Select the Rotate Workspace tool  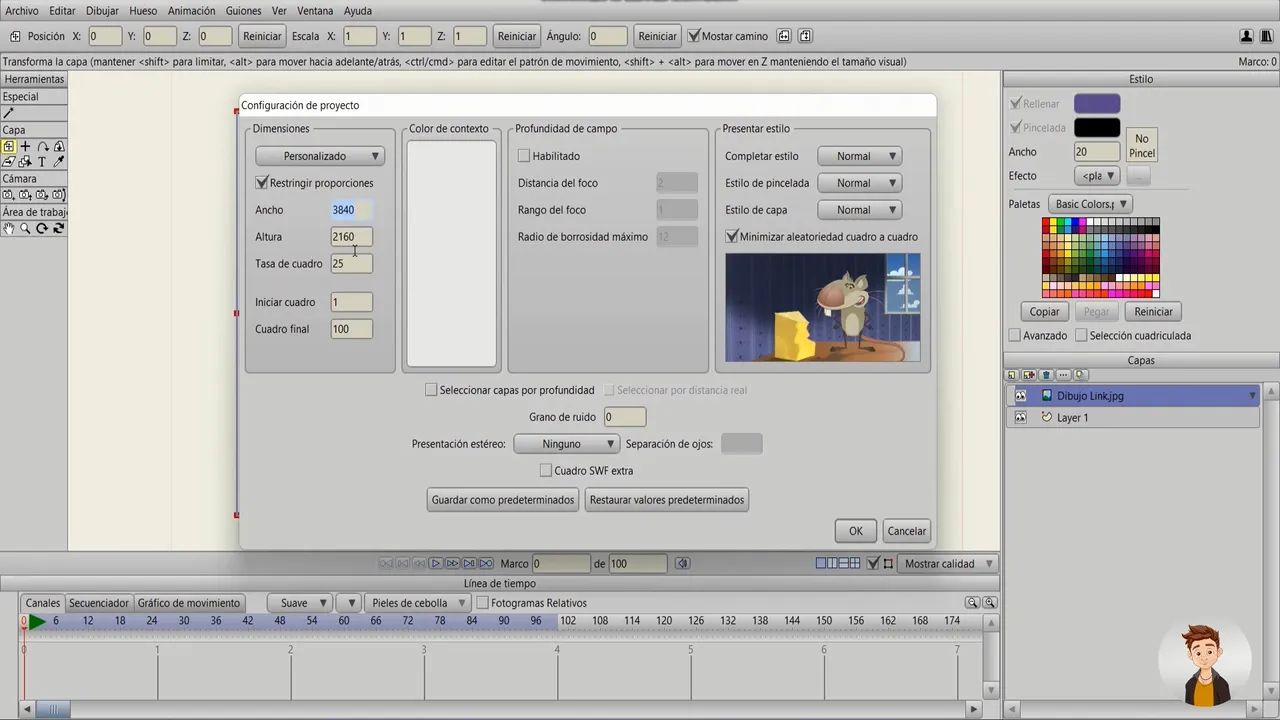pos(42,228)
